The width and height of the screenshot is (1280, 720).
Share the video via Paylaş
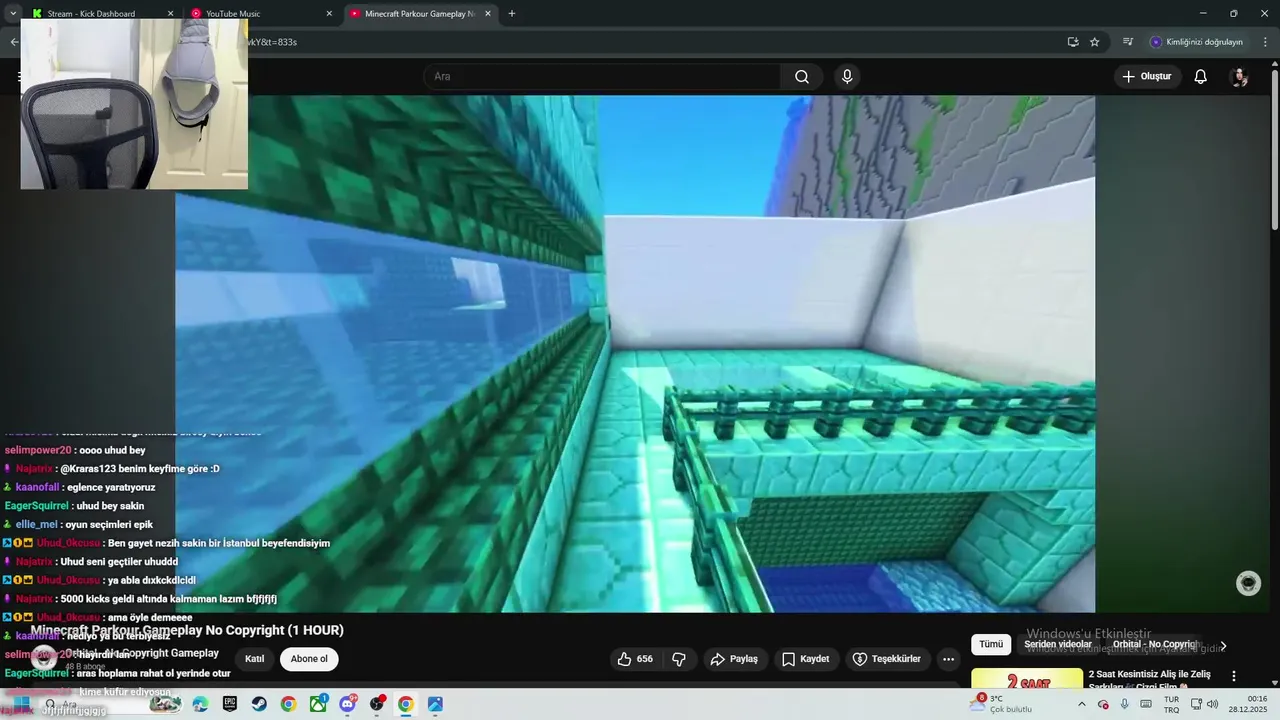734,659
